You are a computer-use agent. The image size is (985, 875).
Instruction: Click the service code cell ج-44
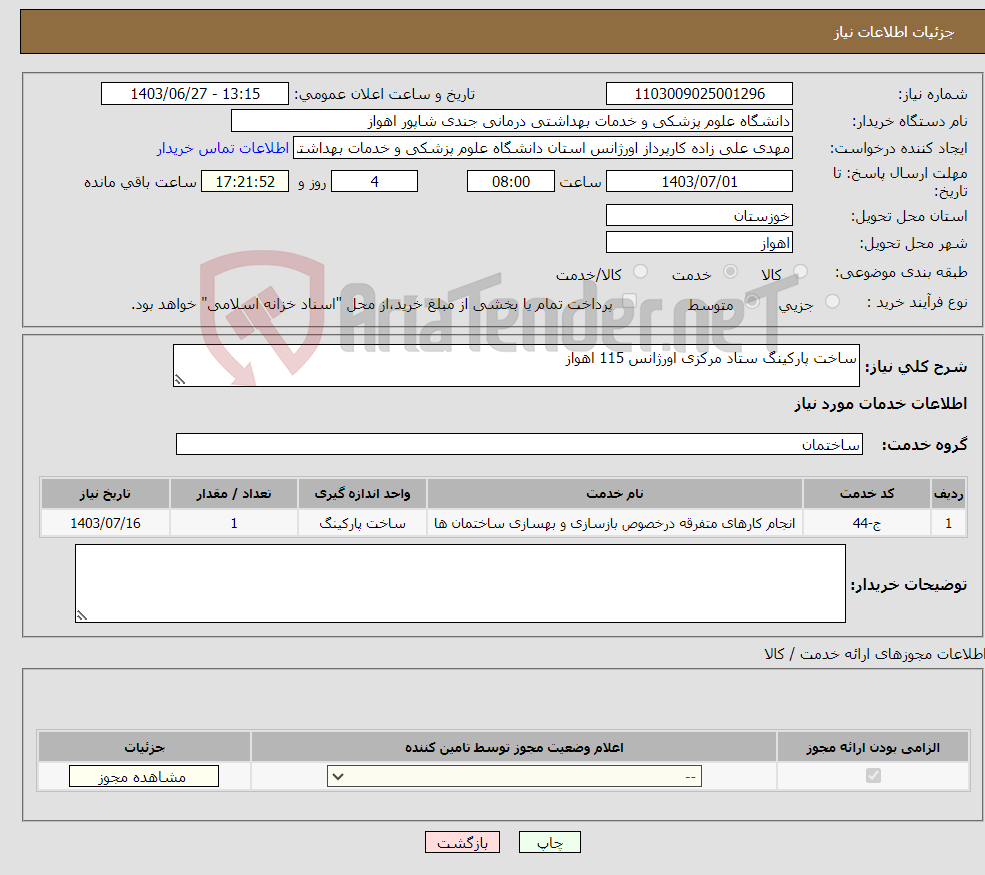866,523
